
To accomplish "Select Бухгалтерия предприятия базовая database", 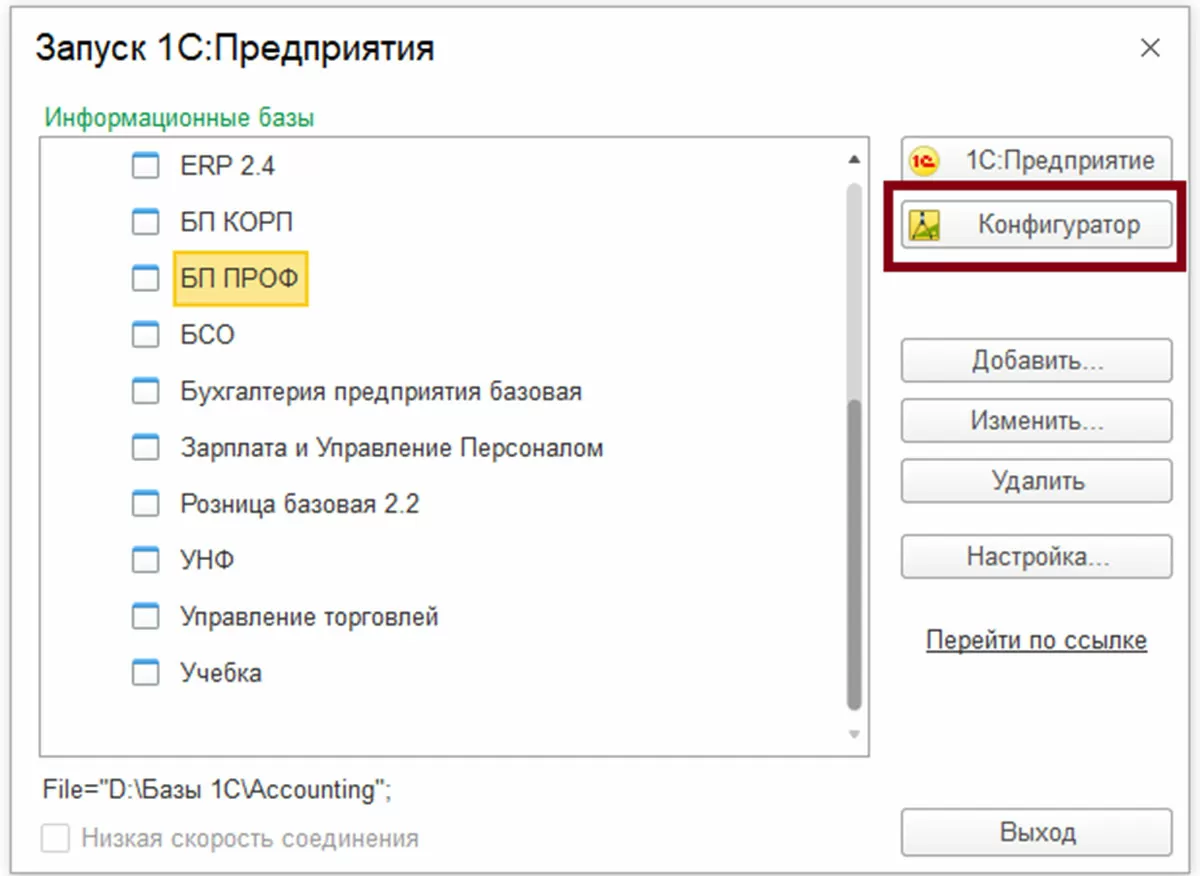I will (x=380, y=391).
